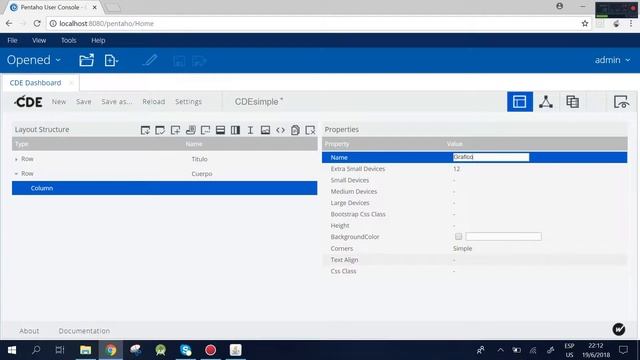Click the CDE Reload button

coord(154,102)
